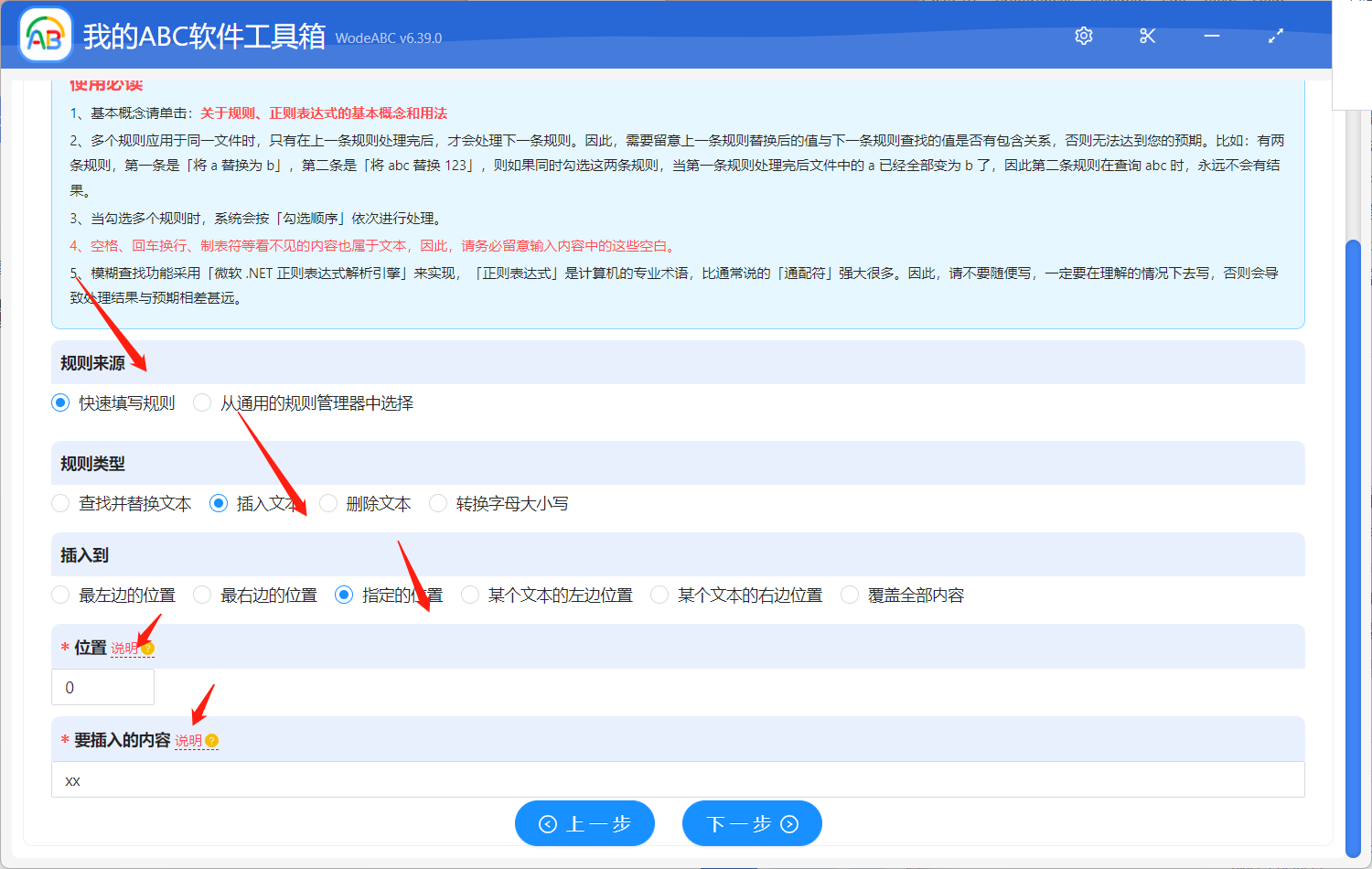Click the yellow question icon beside 位置说明
This screenshot has height=869, width=1372.
pyautogui.click(x=148, y=648)
